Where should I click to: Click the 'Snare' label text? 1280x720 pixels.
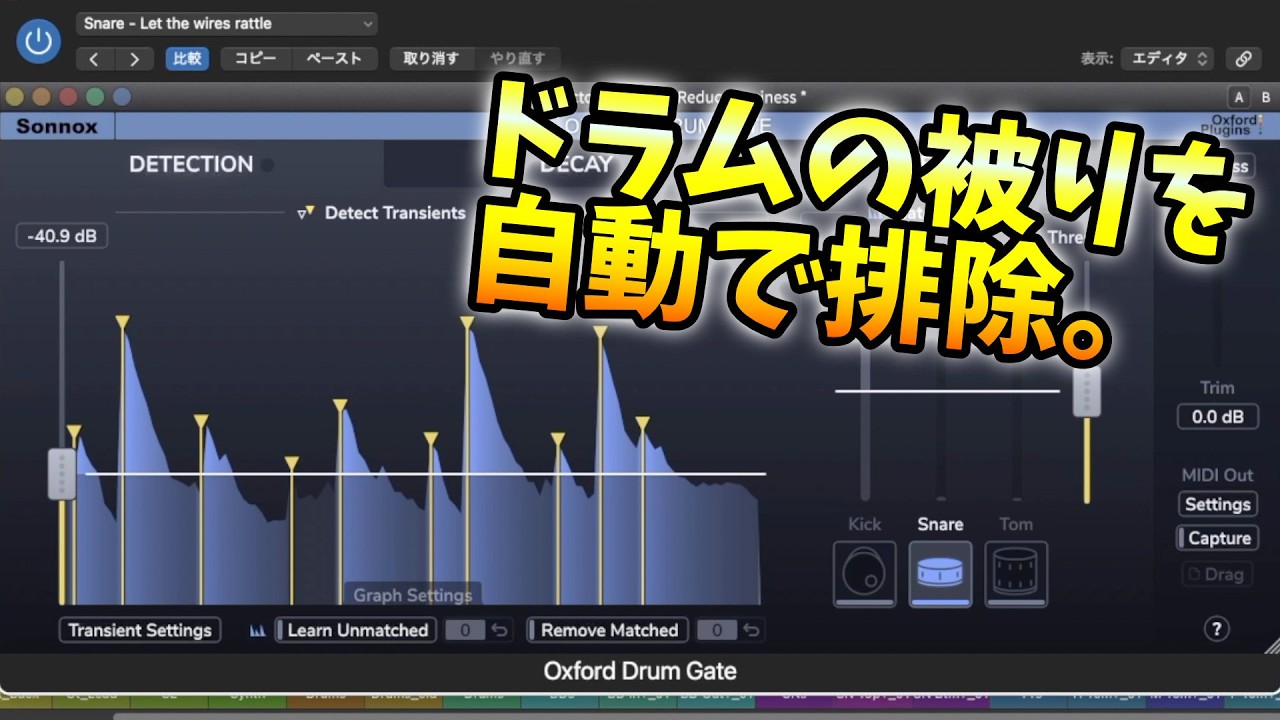click(x=940, y=524)
